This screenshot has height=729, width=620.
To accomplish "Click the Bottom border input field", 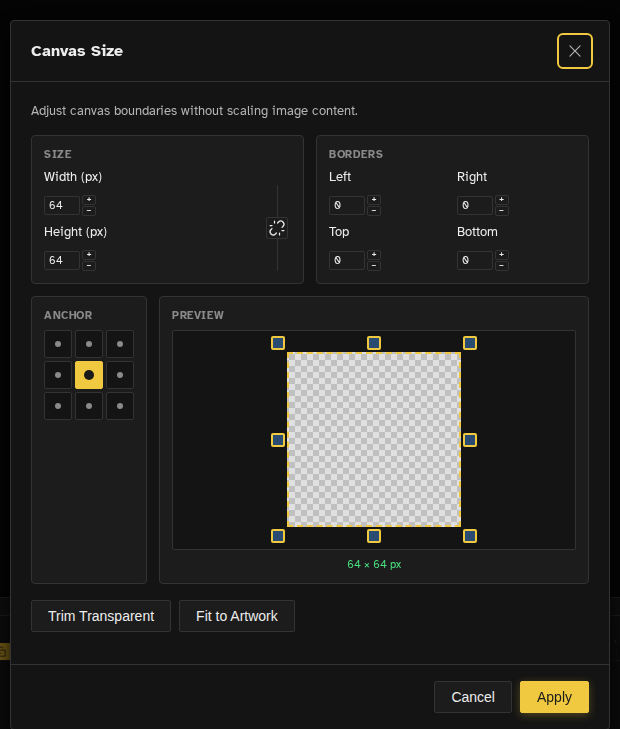I will 475,260.
